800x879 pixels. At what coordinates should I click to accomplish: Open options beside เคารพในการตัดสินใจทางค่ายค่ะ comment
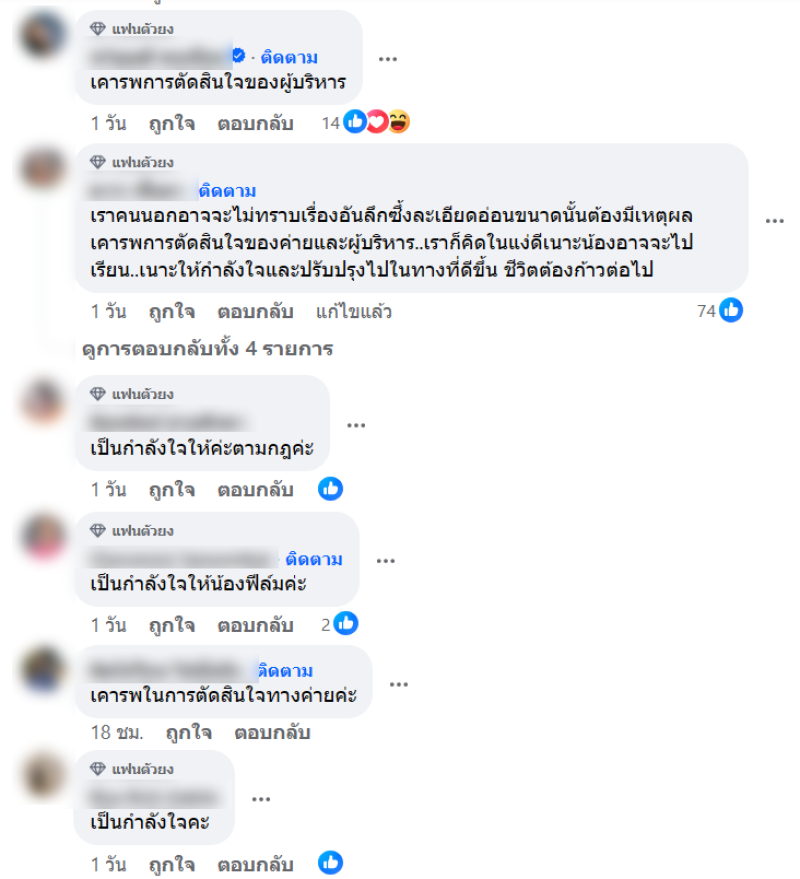click(x=399, y=684)
